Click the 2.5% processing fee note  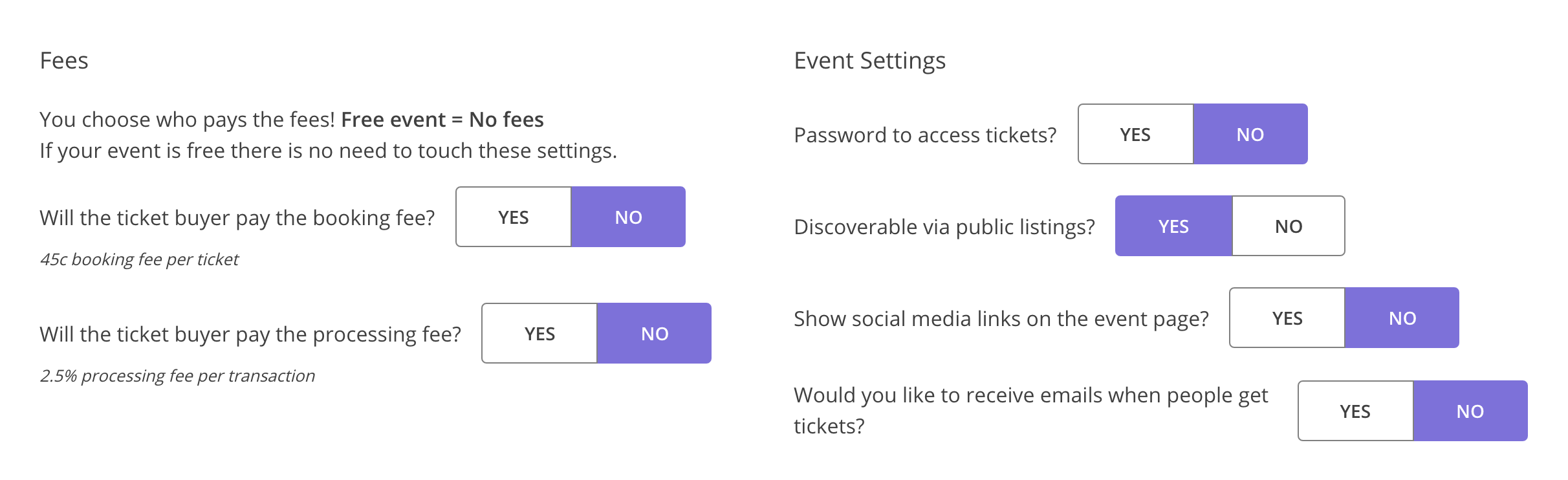[x=177, y=374]
